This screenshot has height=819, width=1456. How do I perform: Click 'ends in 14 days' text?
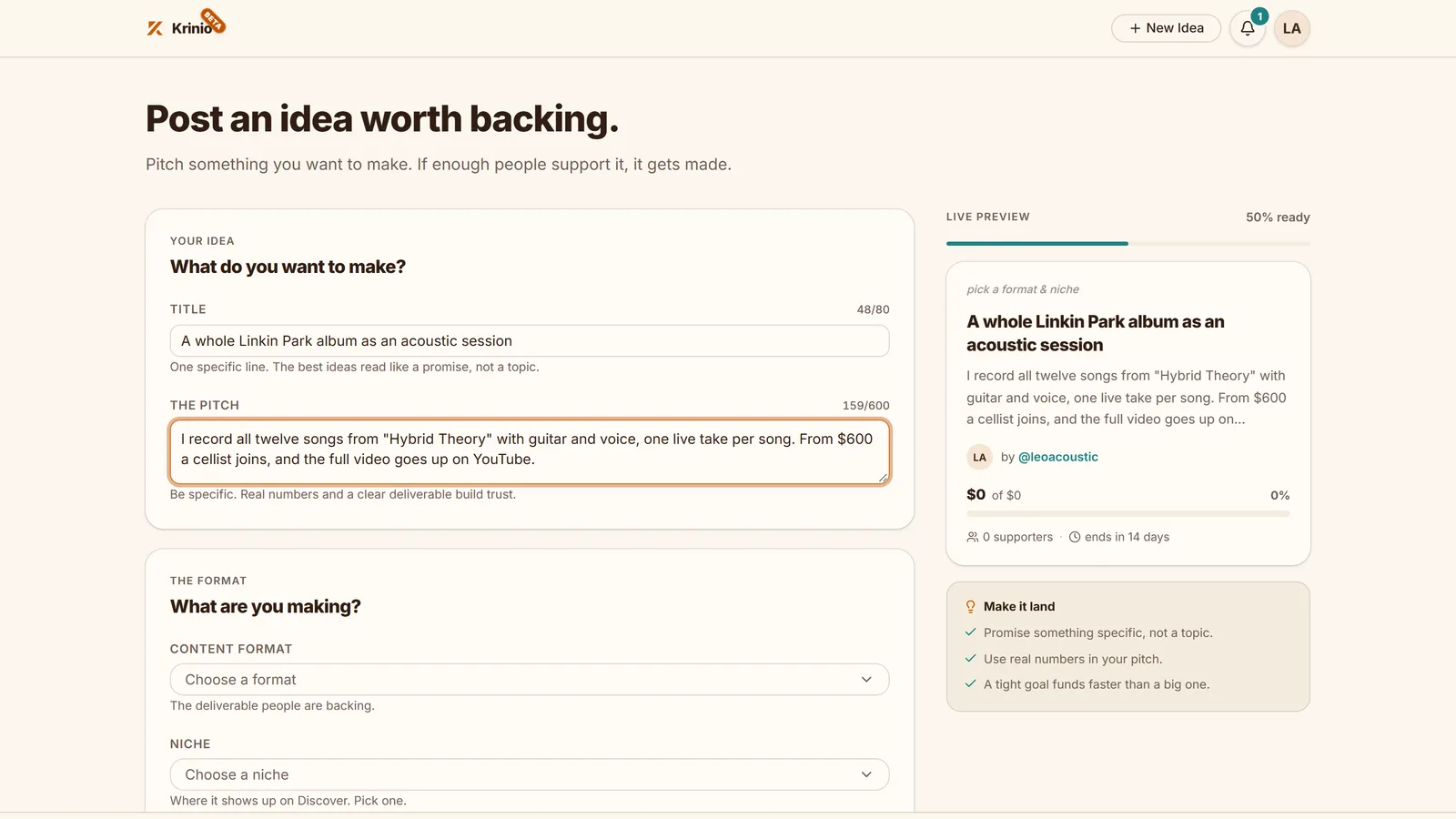[1127, 537]
